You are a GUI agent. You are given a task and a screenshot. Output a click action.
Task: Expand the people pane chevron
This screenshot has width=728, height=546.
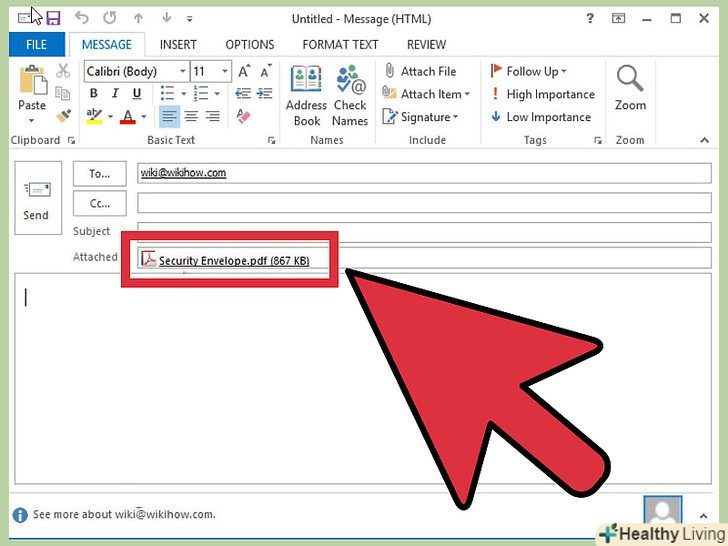703,516
